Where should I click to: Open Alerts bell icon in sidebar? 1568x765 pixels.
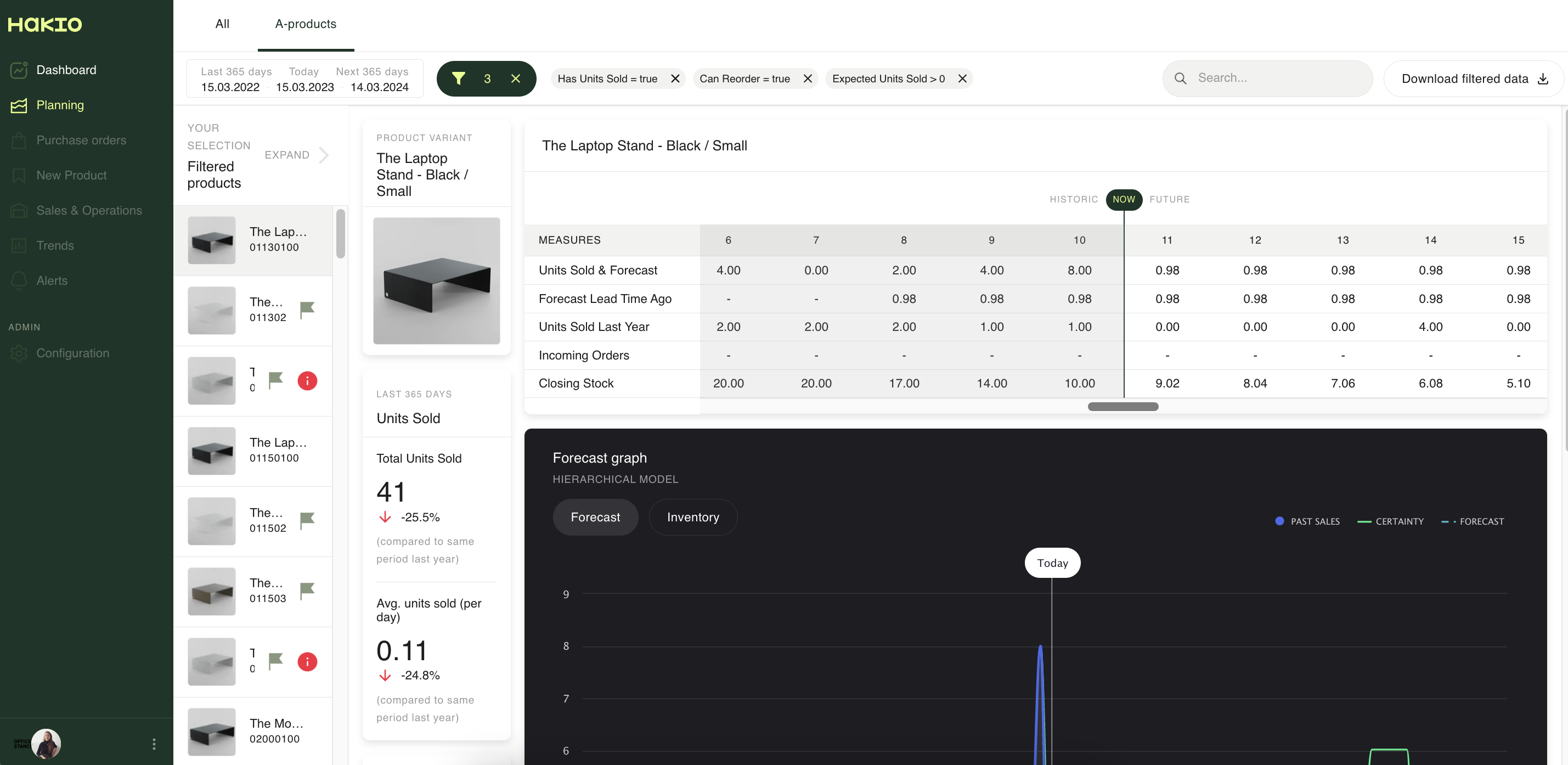19,281
